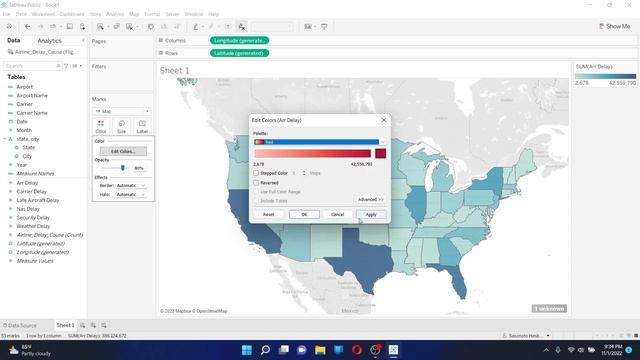Click the Presentation Mode toolbar icon

coord(324,27)
